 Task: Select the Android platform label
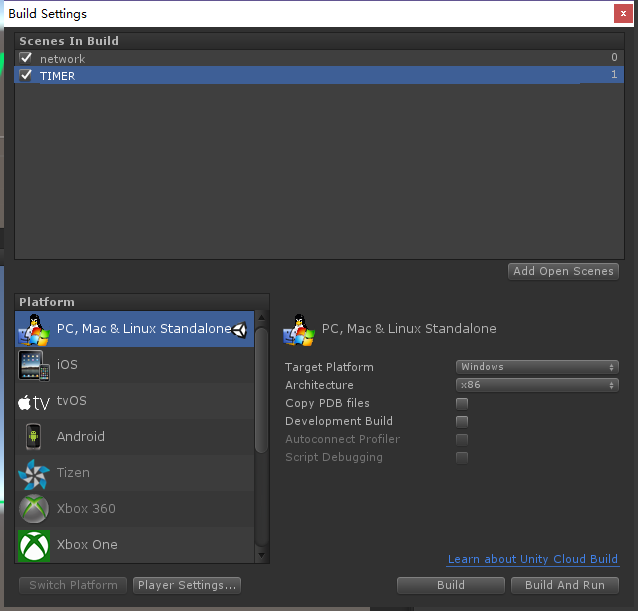pos(81,436)
